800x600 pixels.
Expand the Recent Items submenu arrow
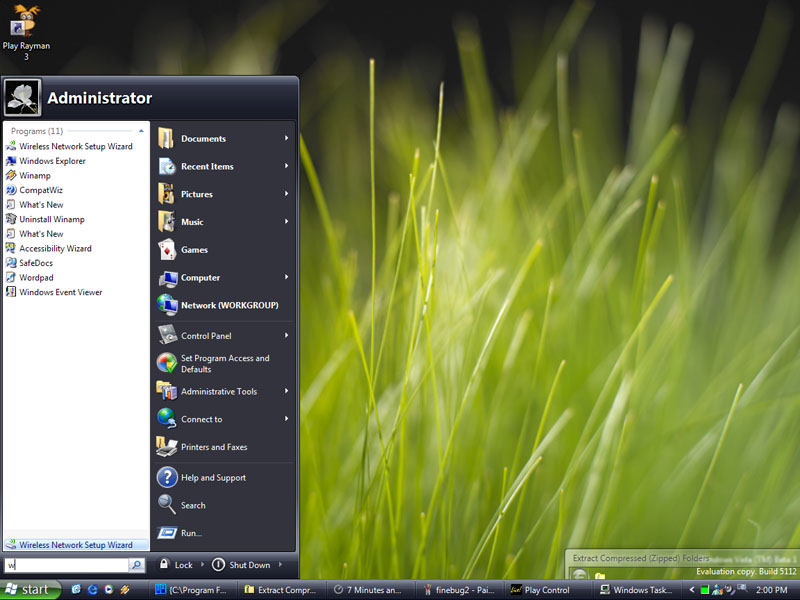(286, 166)
